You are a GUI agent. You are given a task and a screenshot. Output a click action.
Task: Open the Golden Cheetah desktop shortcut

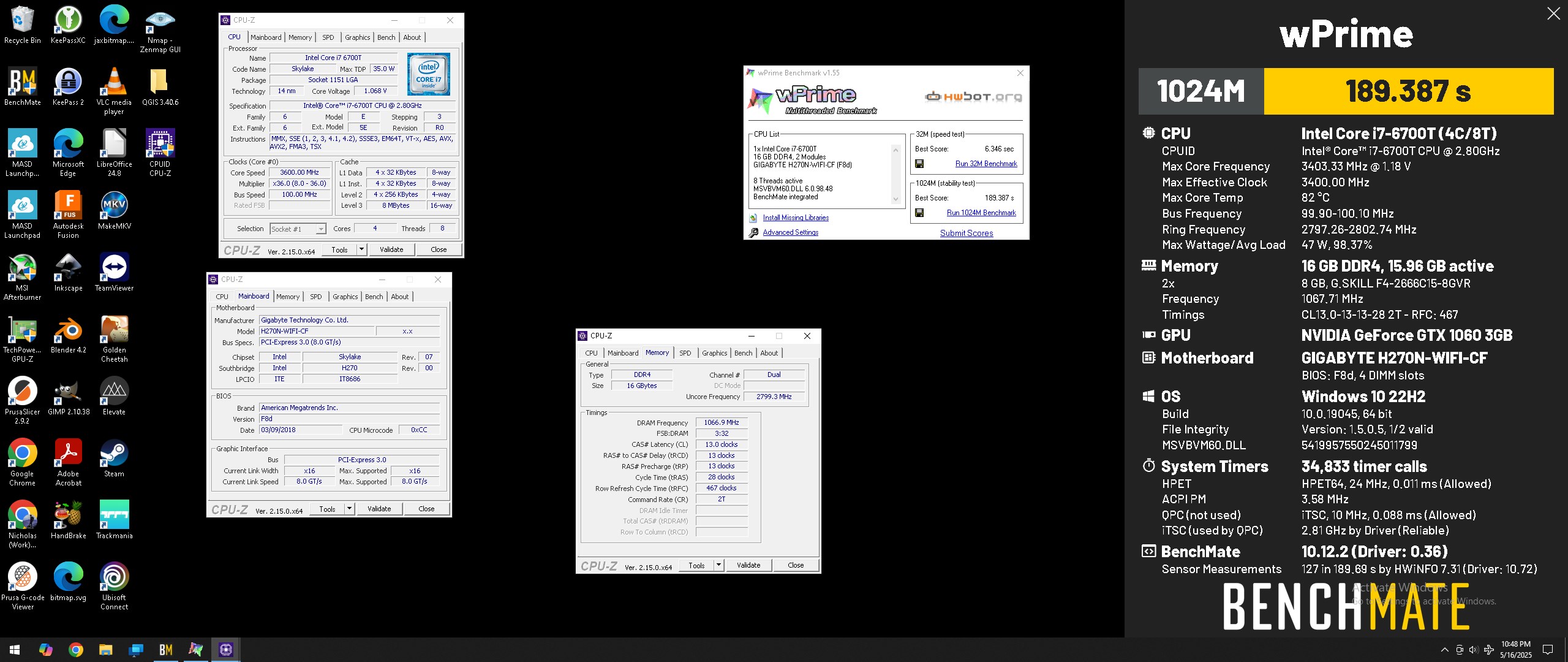114,338
